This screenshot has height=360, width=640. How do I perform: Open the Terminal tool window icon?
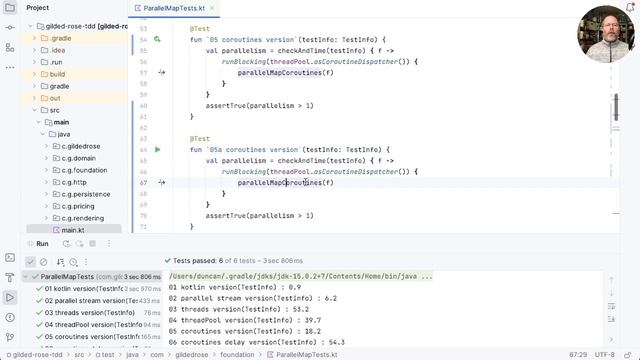pyautogui.click(x=10, y=258)
